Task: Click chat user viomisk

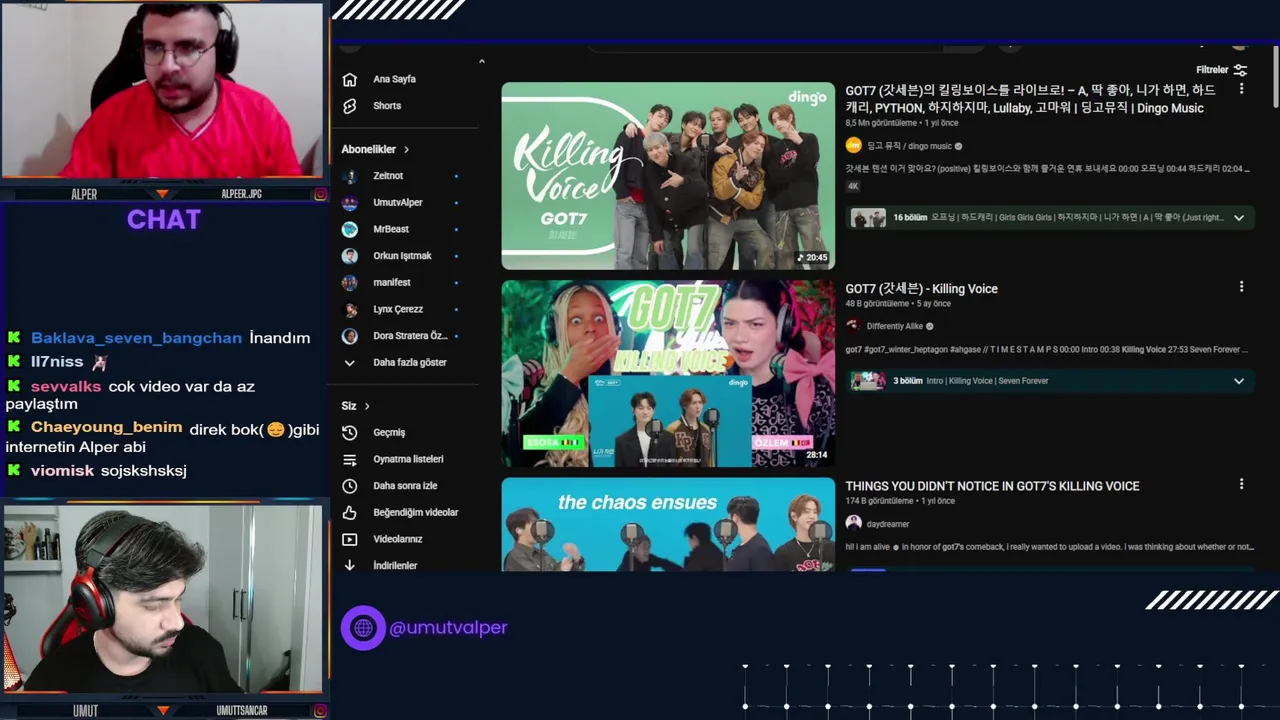Action: point(62,471)
